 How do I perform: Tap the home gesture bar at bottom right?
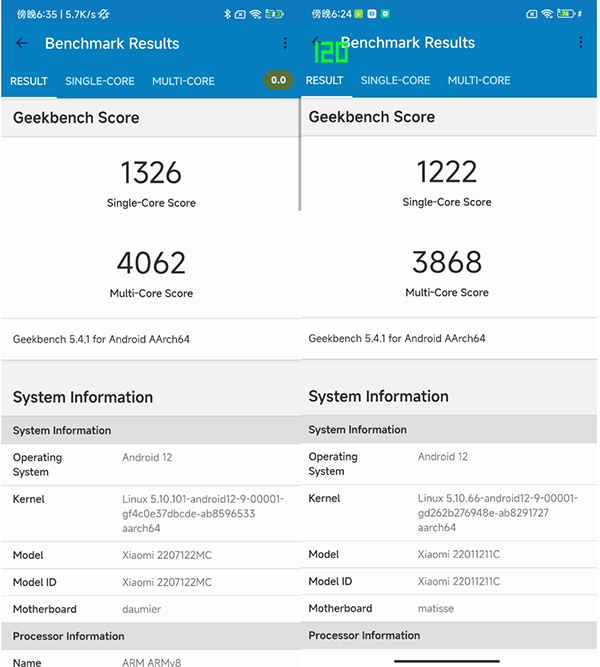(446, 660)
